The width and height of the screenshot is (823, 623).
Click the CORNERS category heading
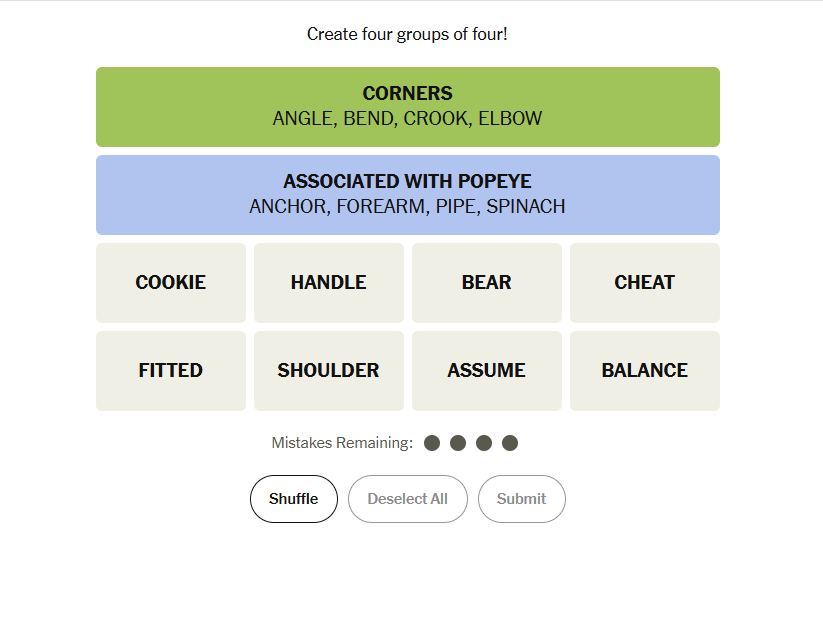tap(408, 94)
